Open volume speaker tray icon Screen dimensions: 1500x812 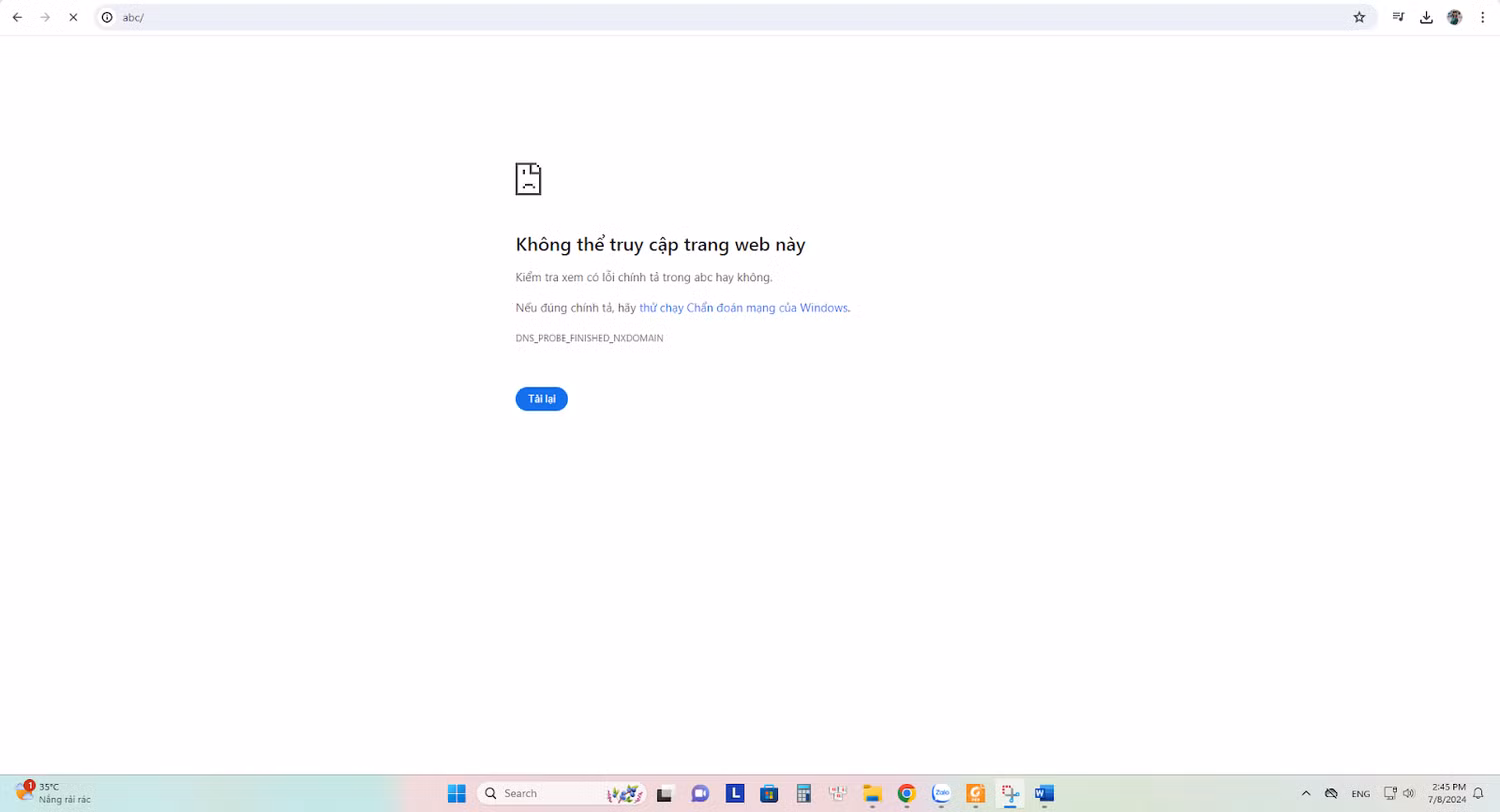(1409, 793)
